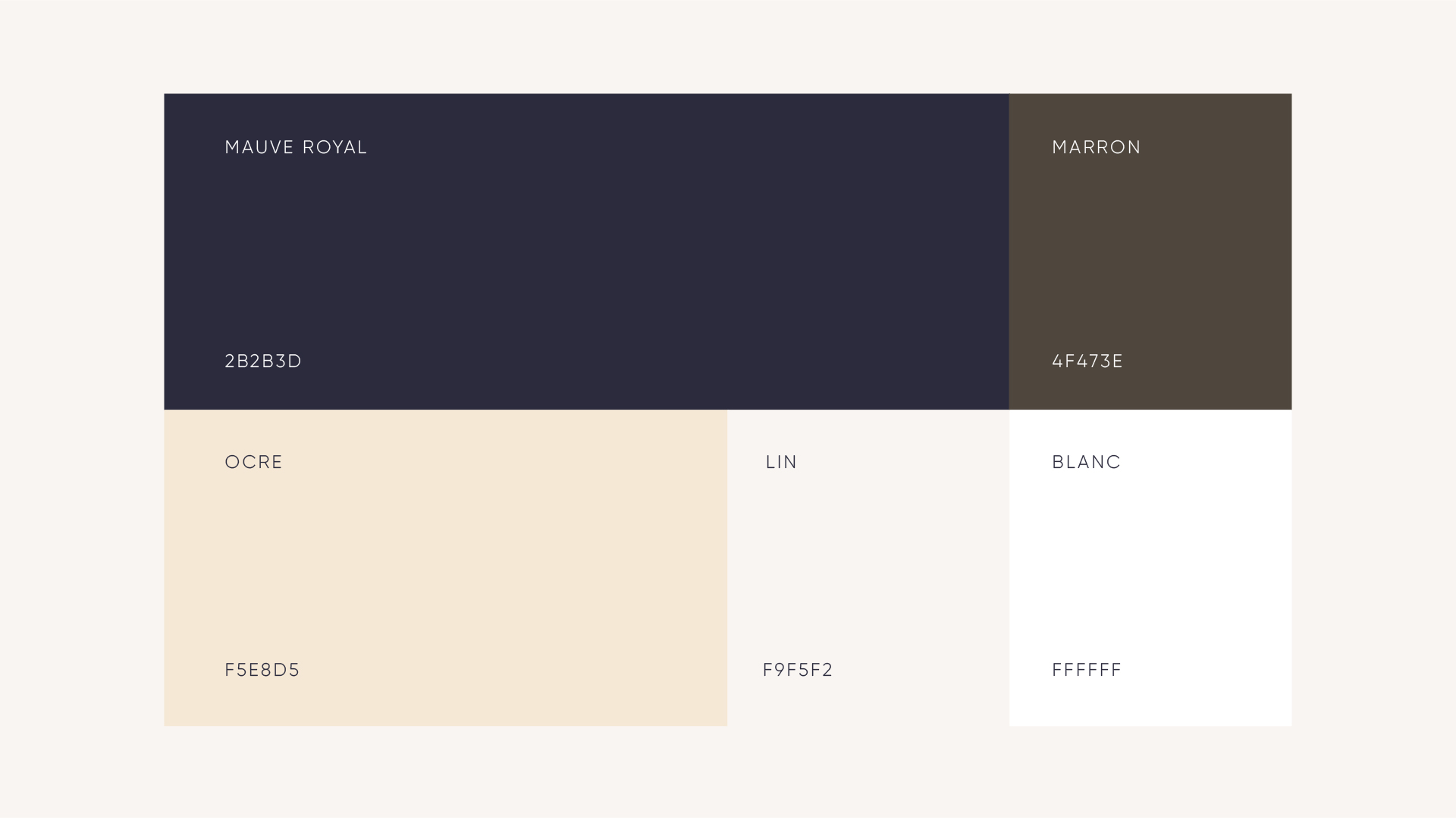
Task: Click the page margin left of Ocre swatch
Action: pos(82,567)
